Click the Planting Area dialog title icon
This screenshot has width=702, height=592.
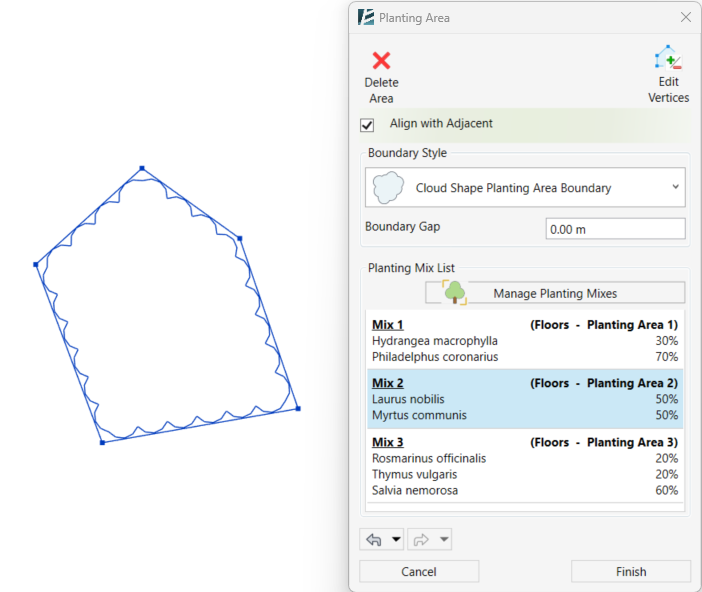(366, 17)
